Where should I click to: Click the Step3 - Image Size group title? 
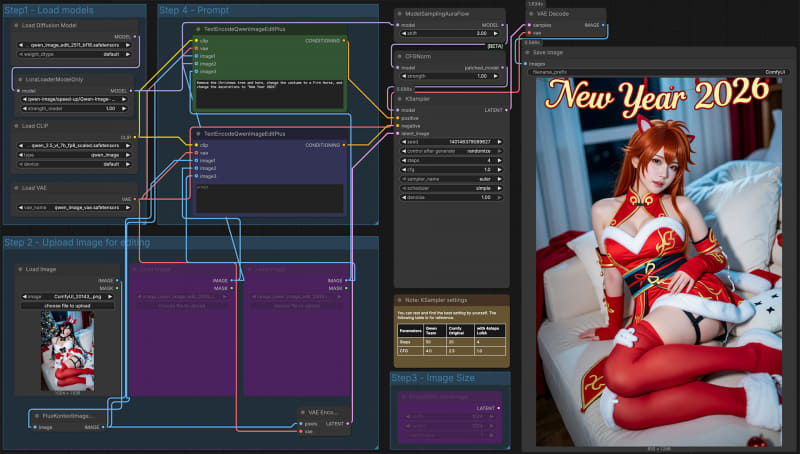(433, 377)
